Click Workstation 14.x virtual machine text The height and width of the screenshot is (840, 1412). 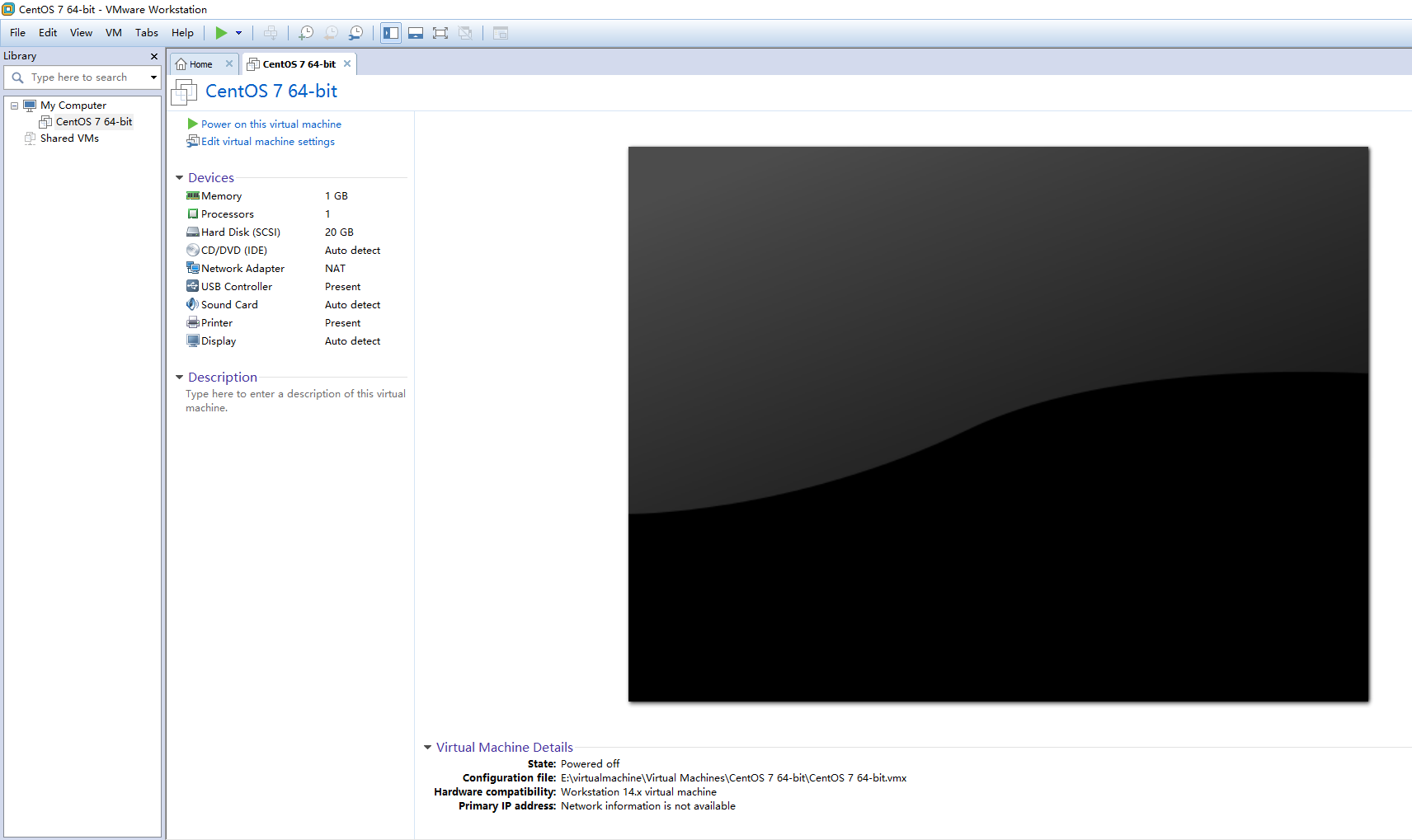638,792
